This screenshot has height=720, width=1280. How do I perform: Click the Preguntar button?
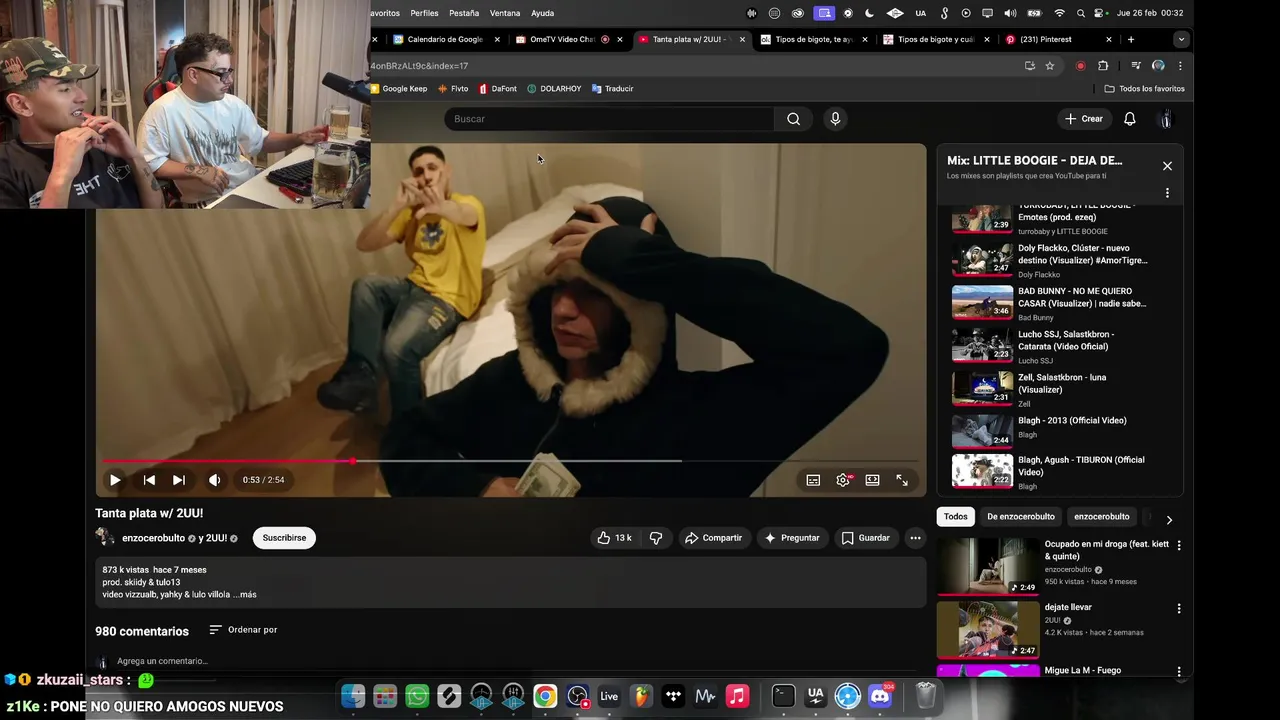tap(791, 538)
